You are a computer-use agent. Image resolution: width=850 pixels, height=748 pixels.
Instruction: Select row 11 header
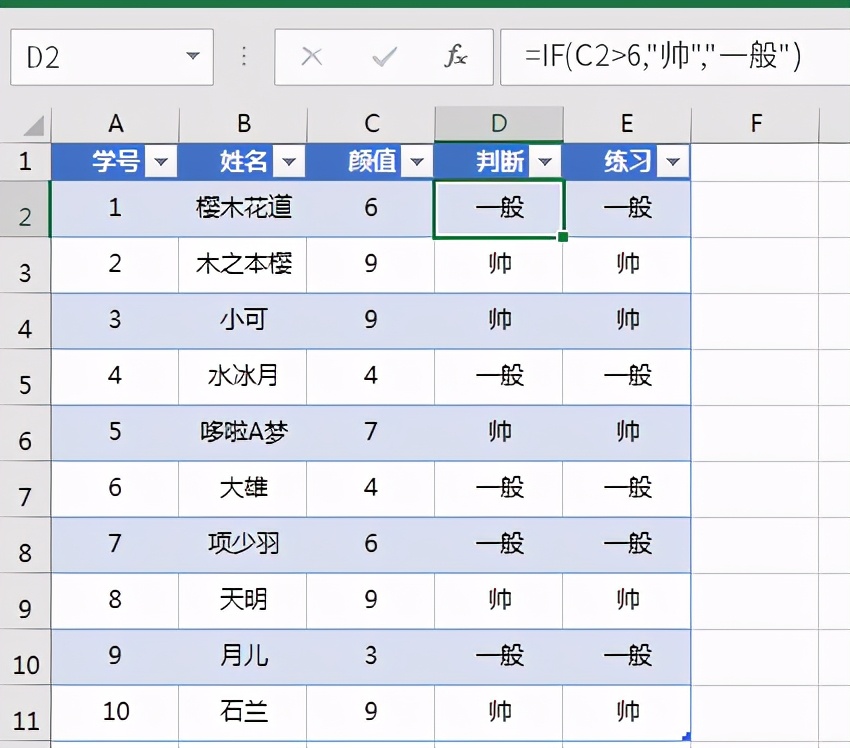[25, 713]
